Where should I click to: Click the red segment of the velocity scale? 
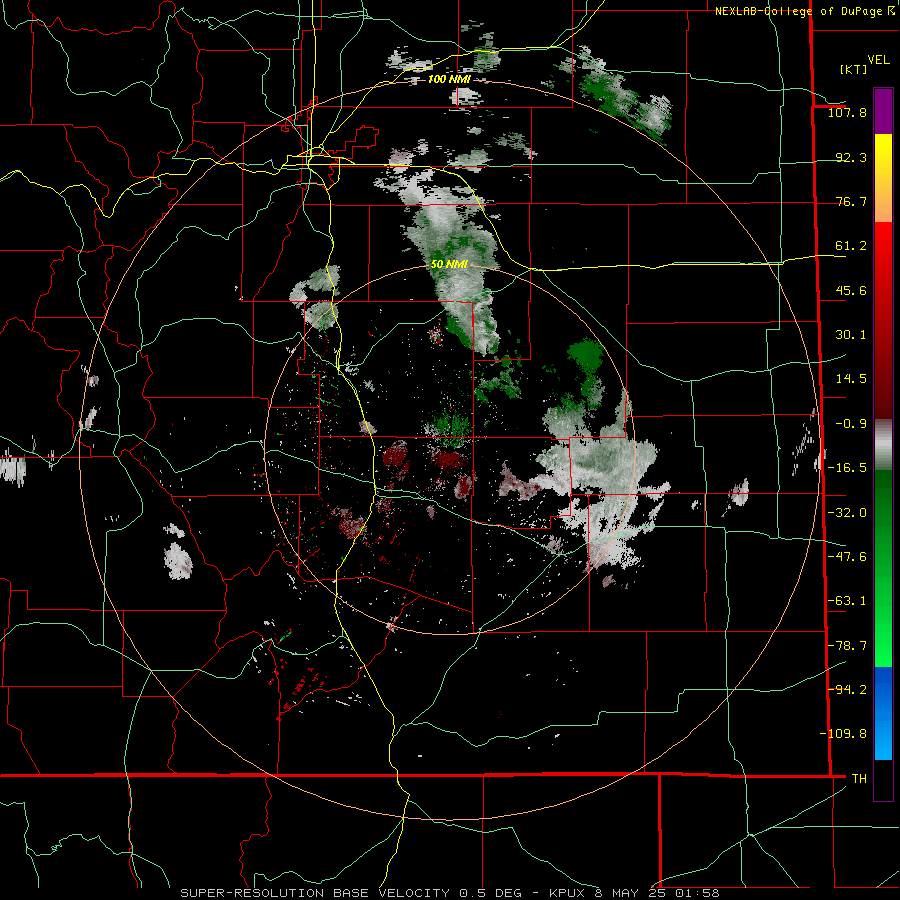883,320
